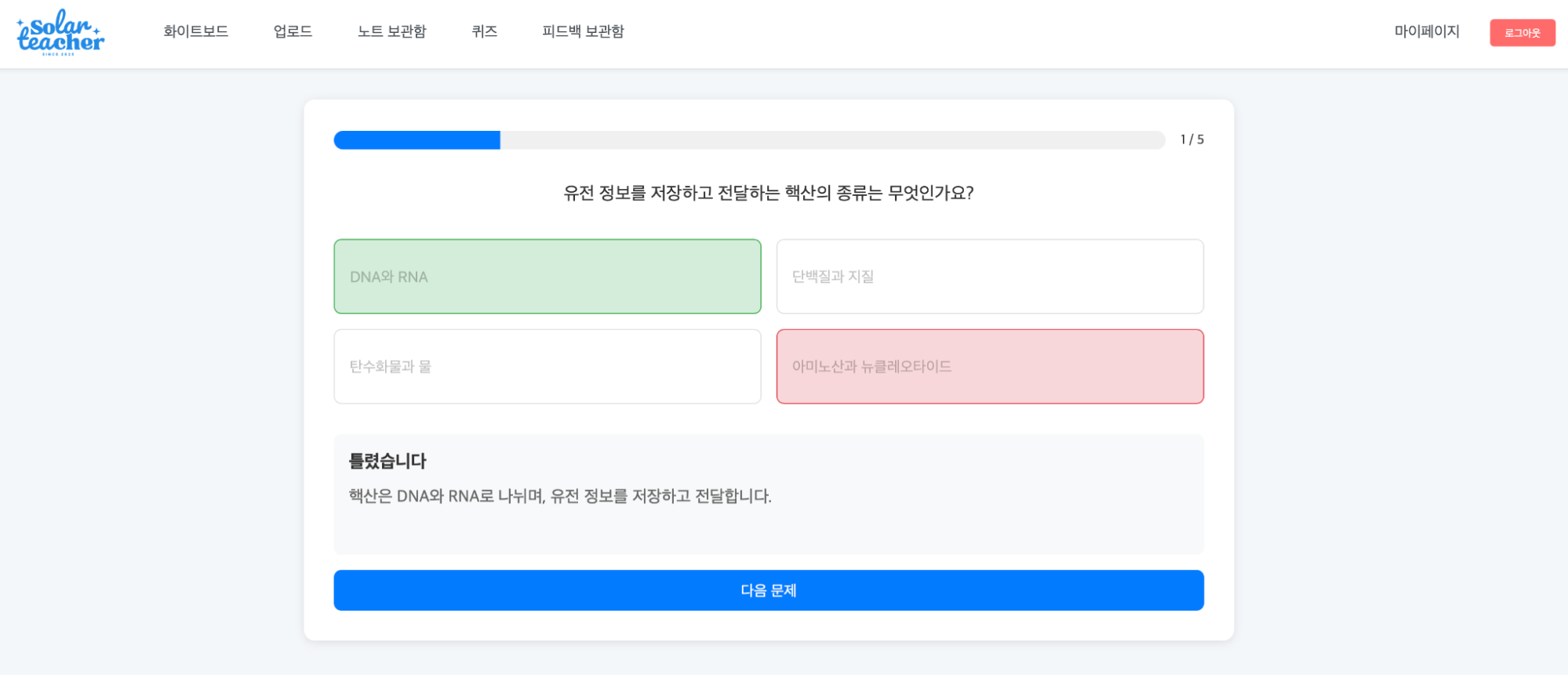This screenshot has width=1568, height=675.
Task: Visit 마이페이지 link
Action: point(1426,31)
